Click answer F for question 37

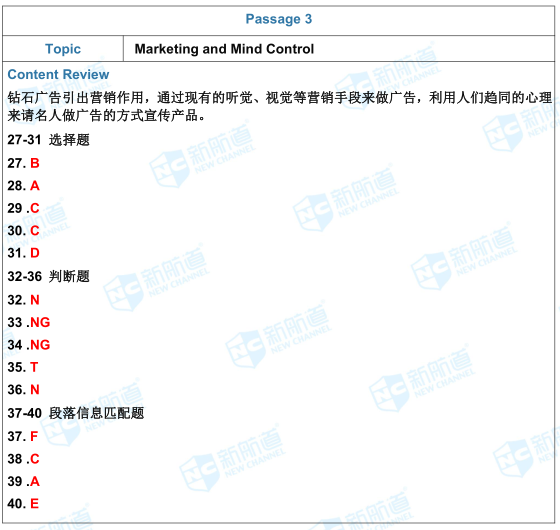point(34,436)
